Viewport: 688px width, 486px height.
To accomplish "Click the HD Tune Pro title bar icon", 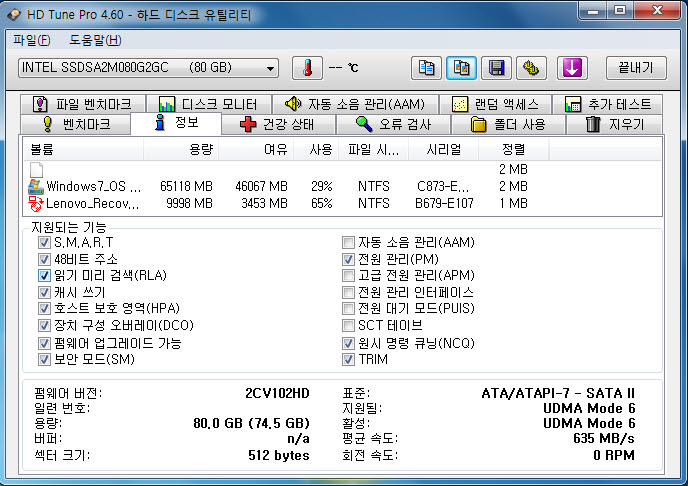I will click(14, 14).
